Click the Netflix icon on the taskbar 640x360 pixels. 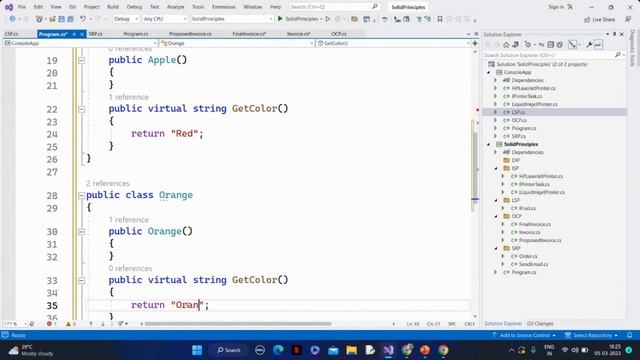(x=297, y=350)
